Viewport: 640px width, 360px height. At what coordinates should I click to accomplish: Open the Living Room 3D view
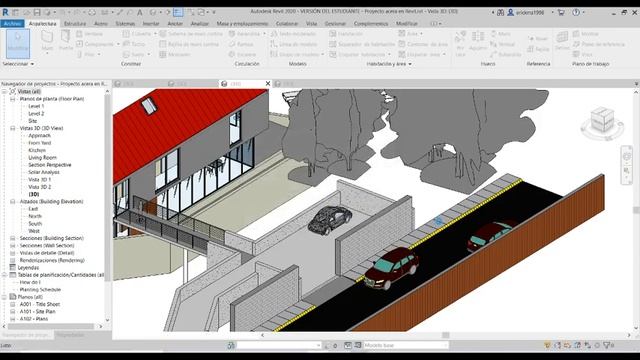pos(42,158)
